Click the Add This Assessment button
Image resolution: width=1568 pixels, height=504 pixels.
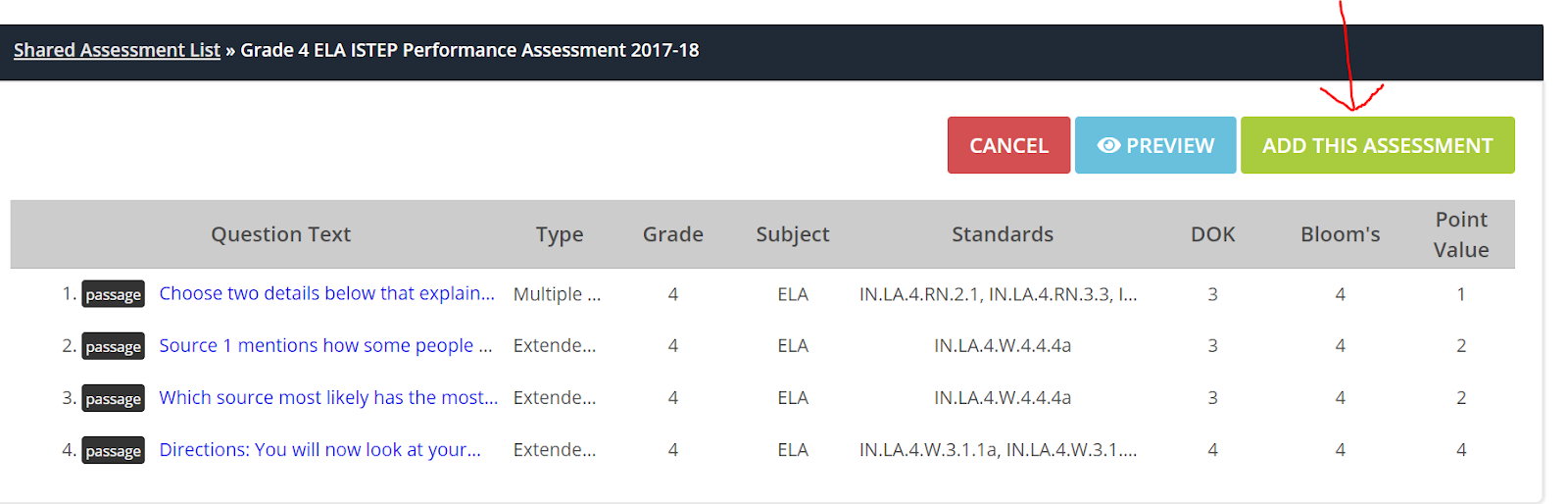(1377, 145)
